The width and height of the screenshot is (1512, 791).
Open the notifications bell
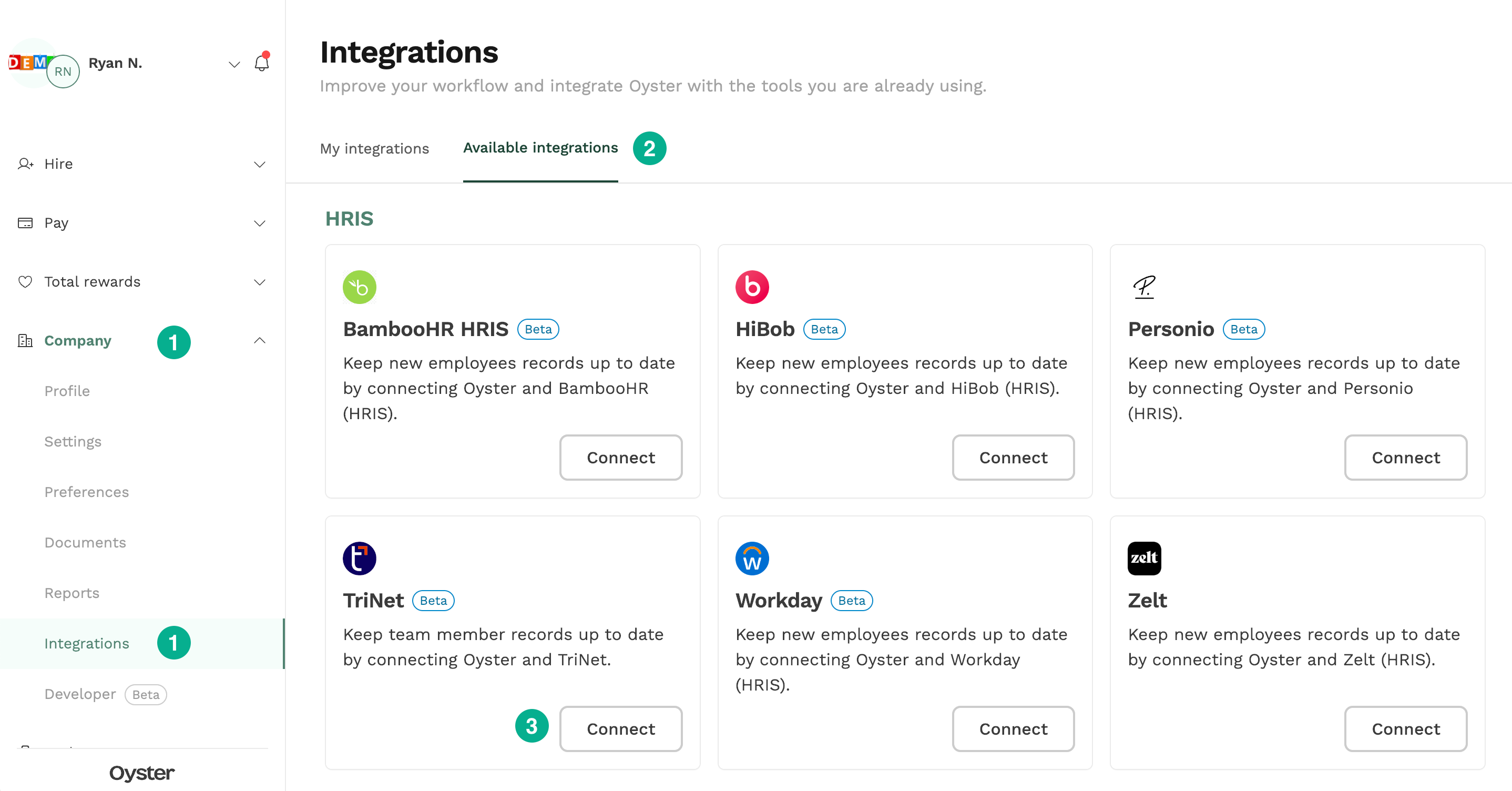click(261, 64)
